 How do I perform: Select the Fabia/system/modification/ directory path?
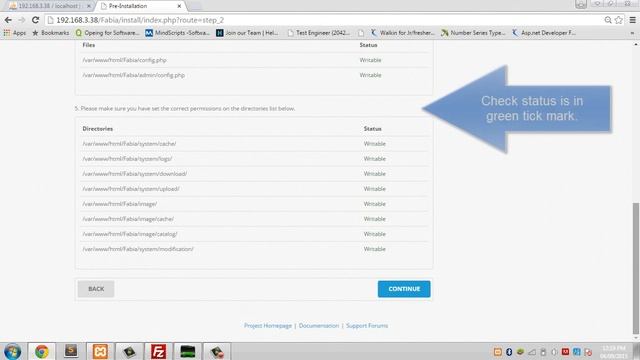[138, 249]
